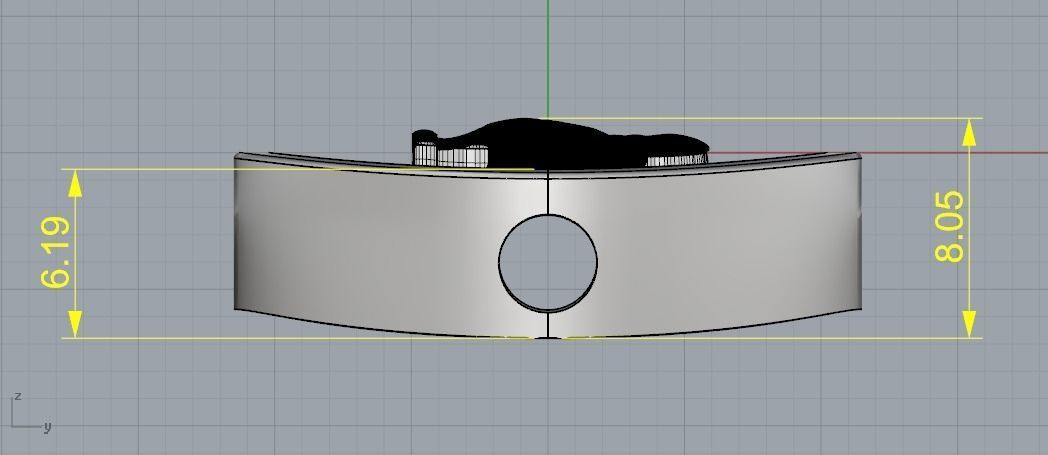Select the 8.05 dimension text
This screenshot has width=1048, height=455.
pyautogui.click(x=950, y=226)
